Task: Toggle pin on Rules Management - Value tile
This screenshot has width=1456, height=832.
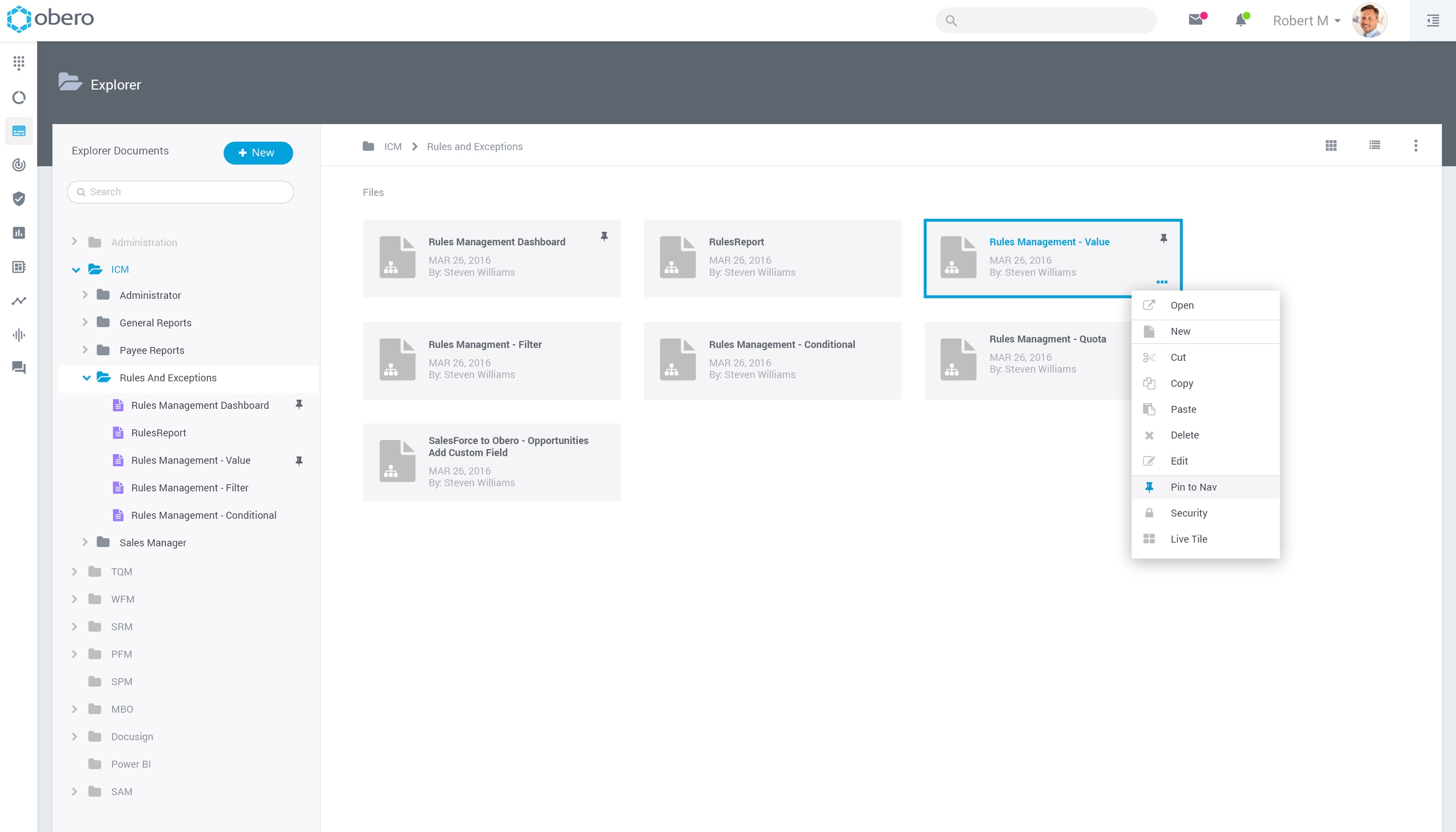Action: click(x=1163, y=239)
